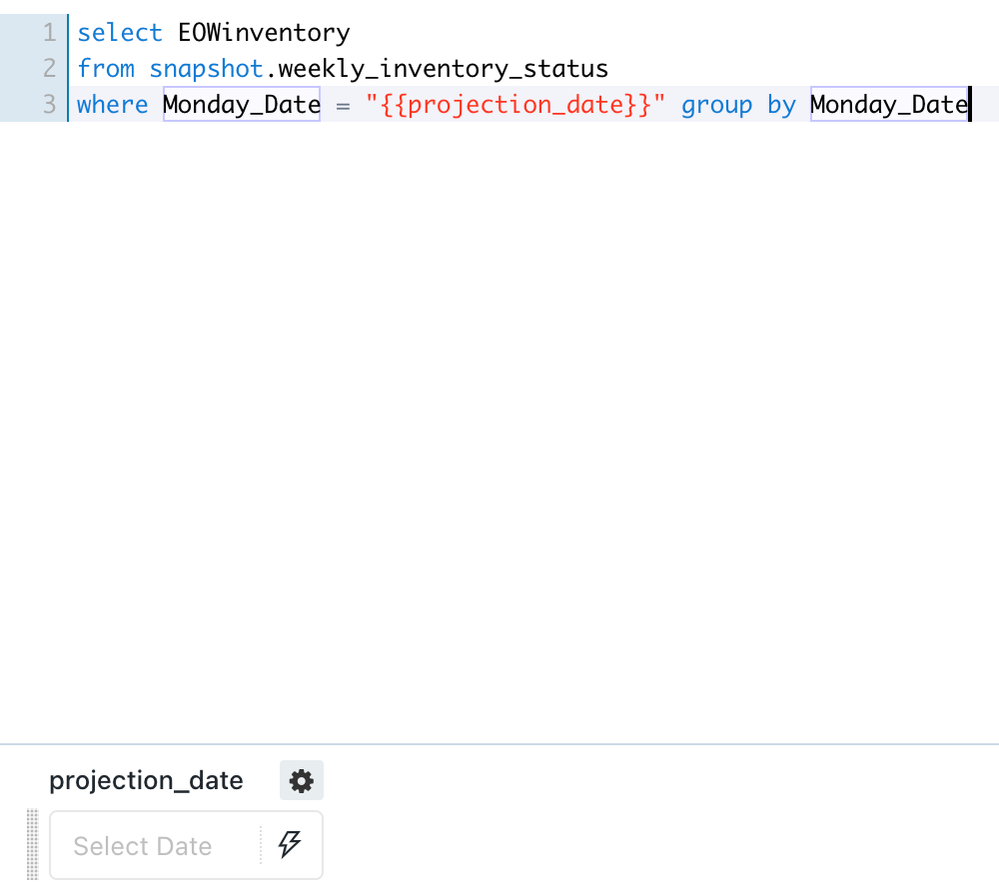999x891 pixels.
Task: Click the lightning bolt dynamic date icon
Action: (290, 845)
